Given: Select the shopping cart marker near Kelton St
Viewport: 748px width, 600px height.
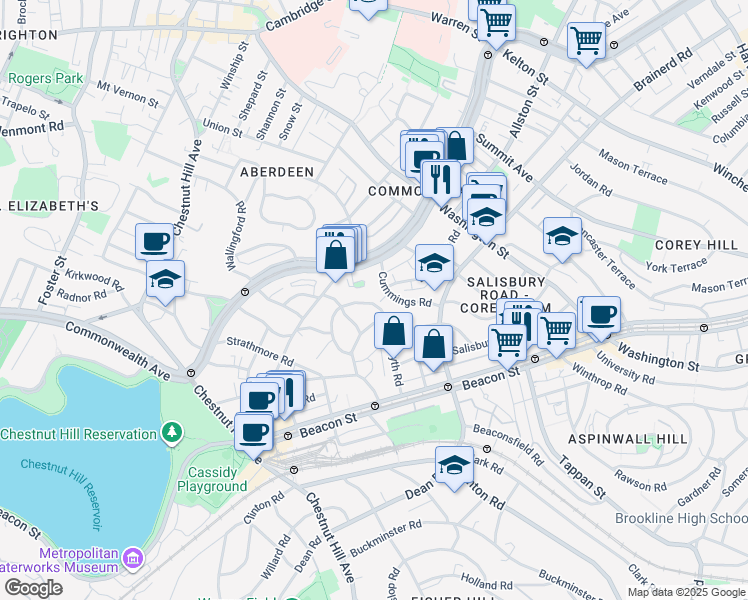Looking at the screenshot, I should 496,21.
